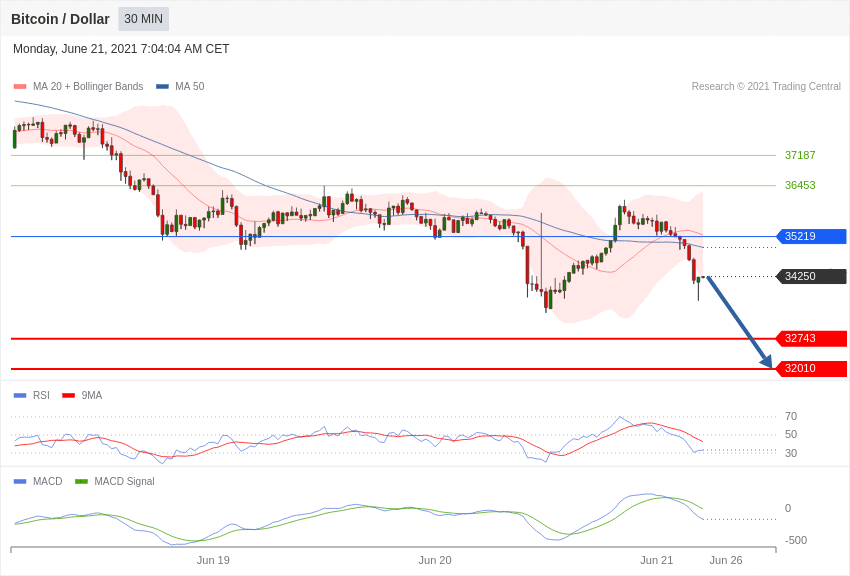The height and width of the screenshot is (576, 850).
Task: Click the MACD blue legend marker
Action: pos(20,481)
